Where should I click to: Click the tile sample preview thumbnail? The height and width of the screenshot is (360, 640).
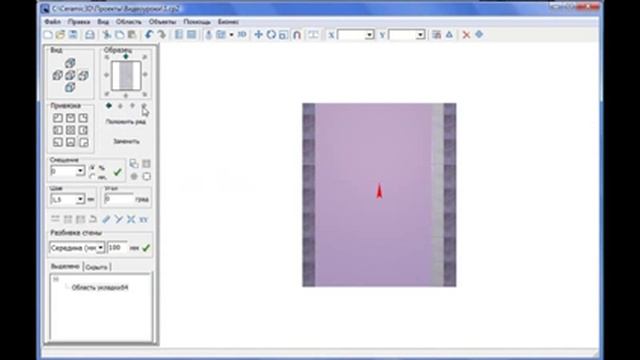[126, 76]
